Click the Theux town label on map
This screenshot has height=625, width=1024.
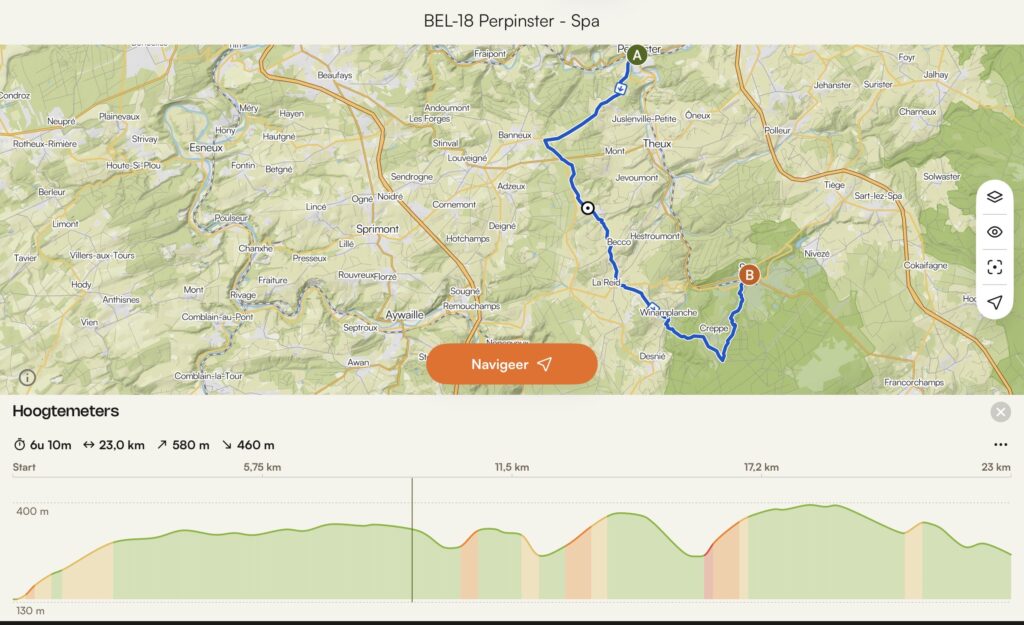(x=657, y=144)
